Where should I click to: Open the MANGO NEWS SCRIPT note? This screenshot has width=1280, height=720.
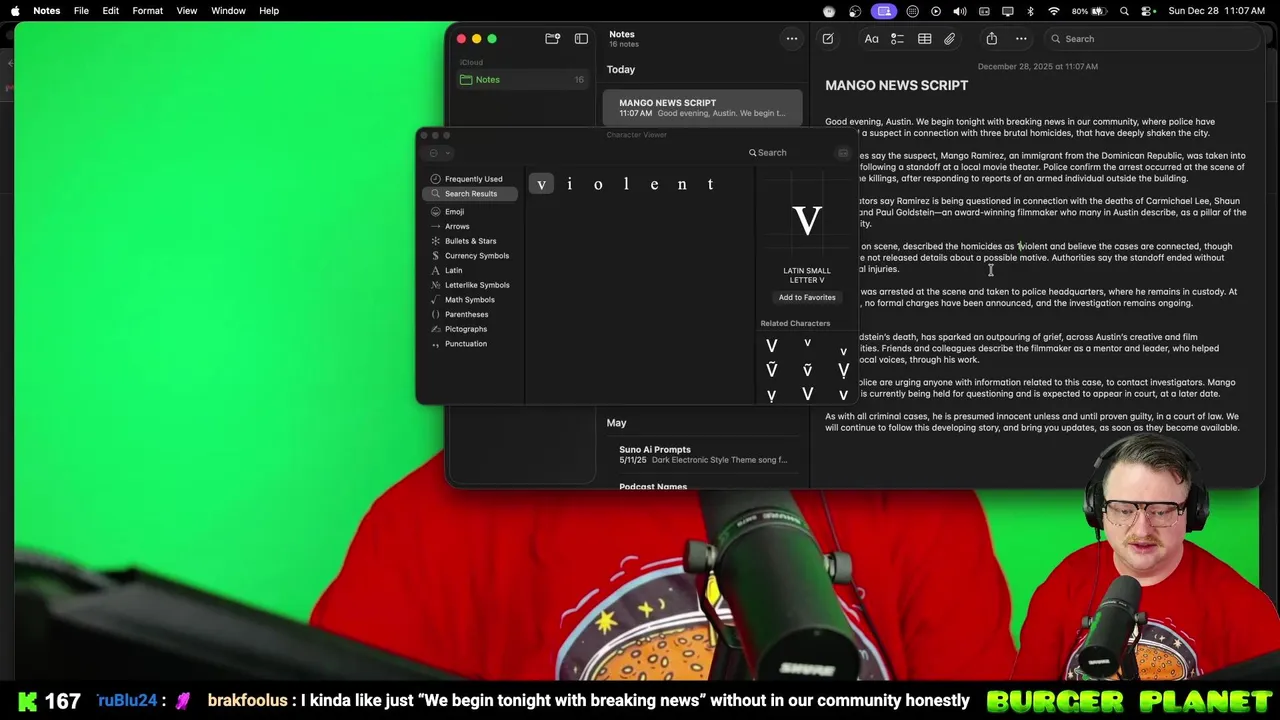[702, 107]
